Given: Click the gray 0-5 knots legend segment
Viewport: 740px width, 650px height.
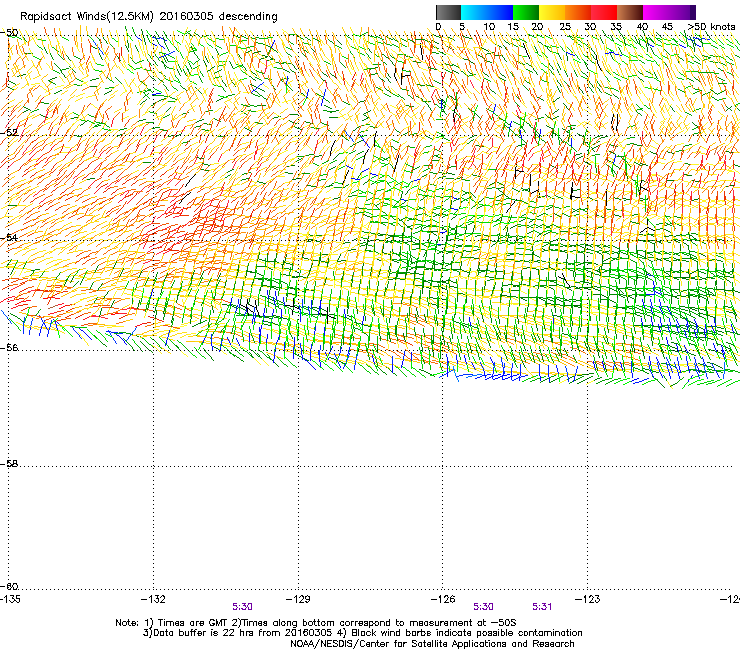Looking at the screenshot, I should (448, 12).
